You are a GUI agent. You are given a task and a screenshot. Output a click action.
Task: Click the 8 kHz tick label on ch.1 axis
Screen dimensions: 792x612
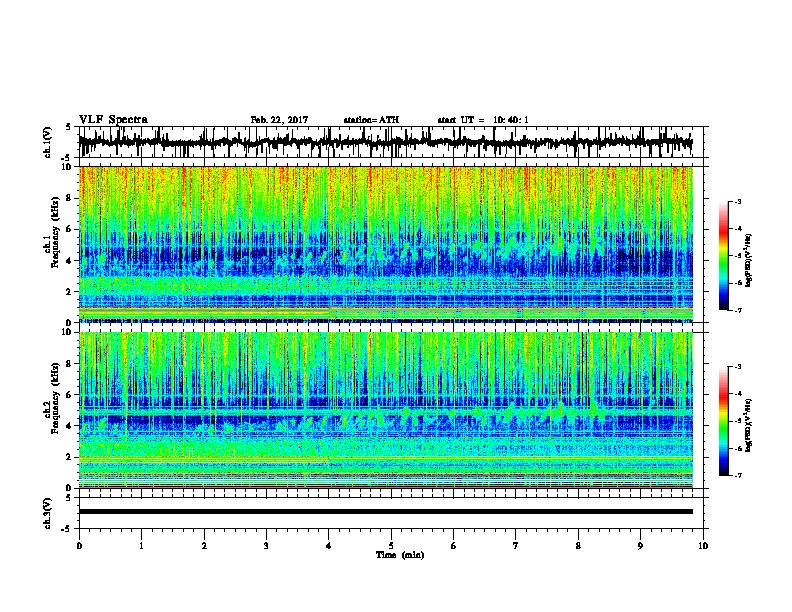(x=70, y=198)
